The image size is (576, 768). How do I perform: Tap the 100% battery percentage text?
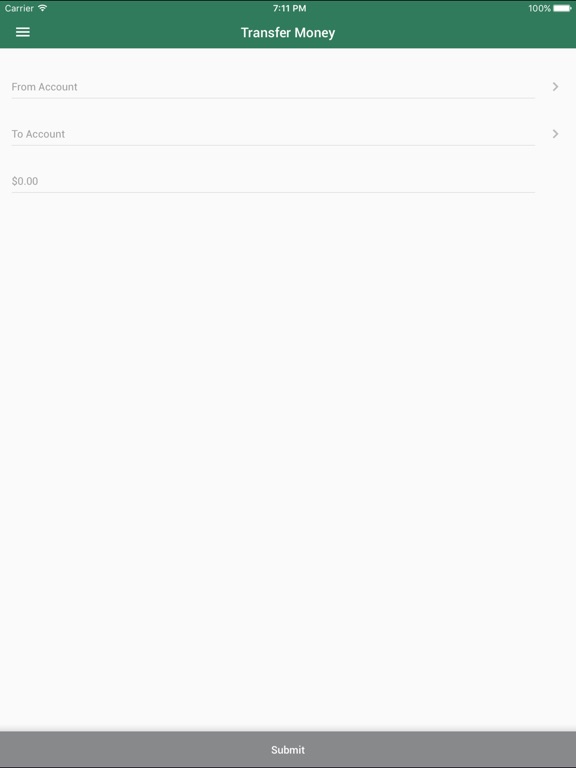coord(539,8)
